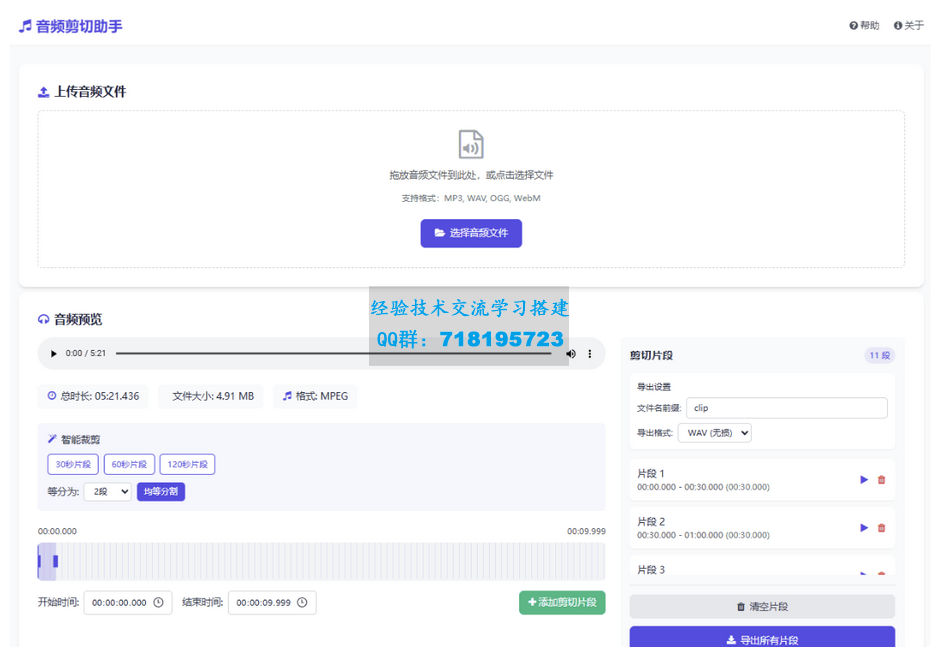Click the 清空片段 clear clips button
938x653 pixels.
click(762, 606)
